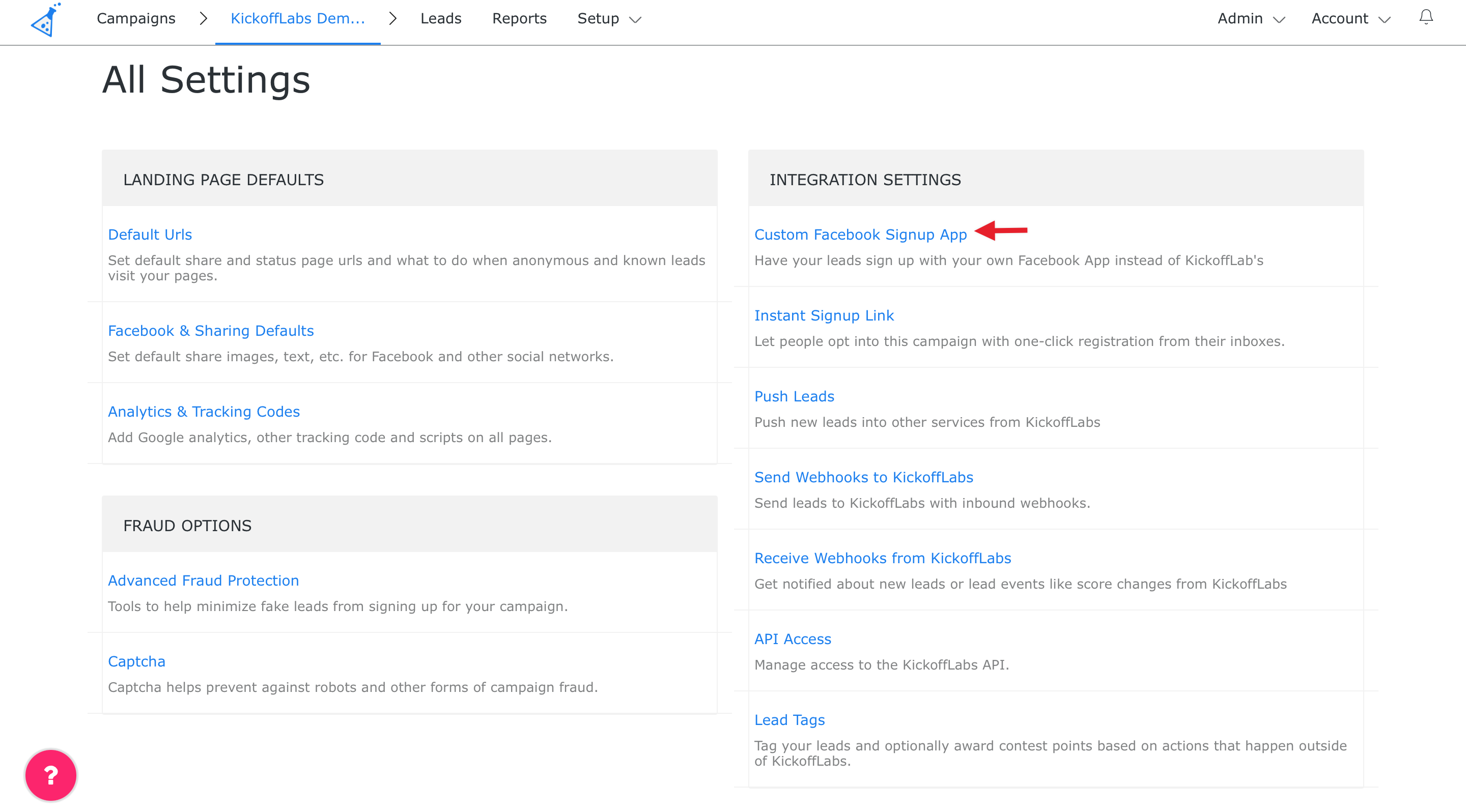Click description 'Tools to help minimize fake leads'

tap(338, 606)
